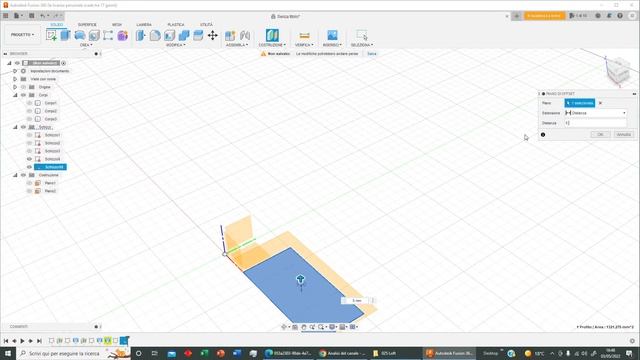640x360 pixels.
Task: Clear the plane selection with red X
Action: [600, 103]
